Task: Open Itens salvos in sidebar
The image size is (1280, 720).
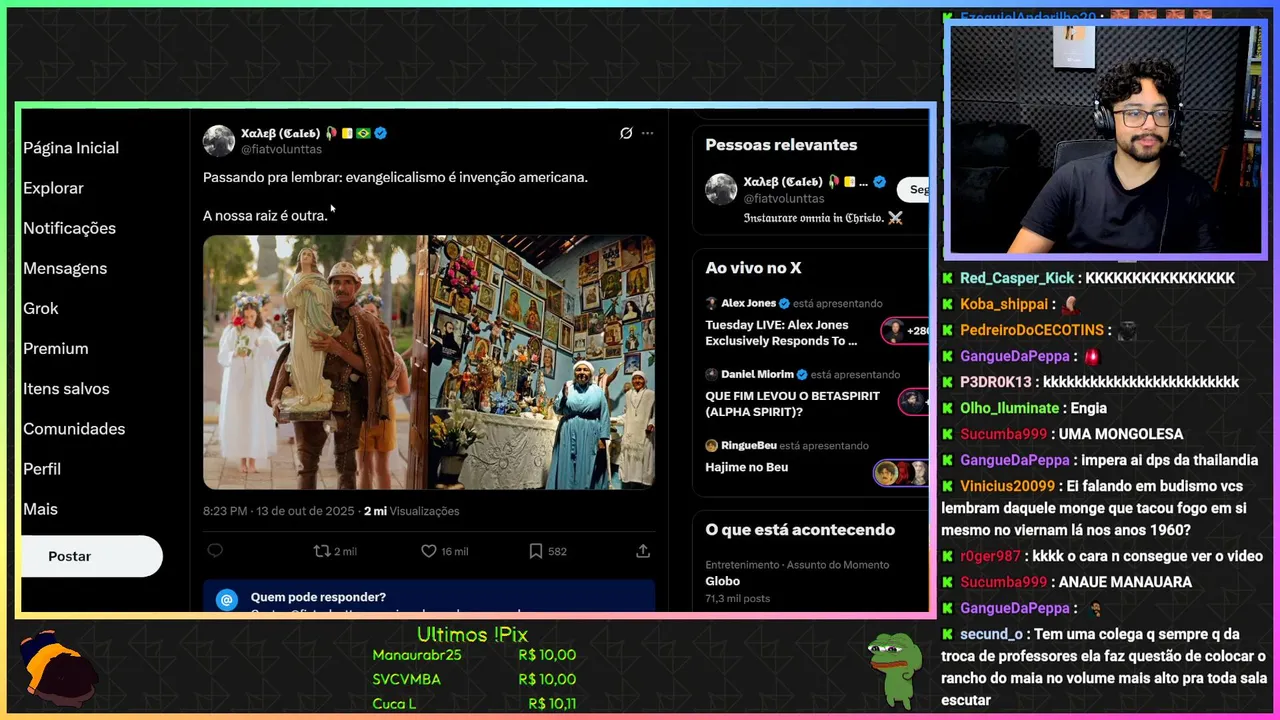Action: click(66, 388)
